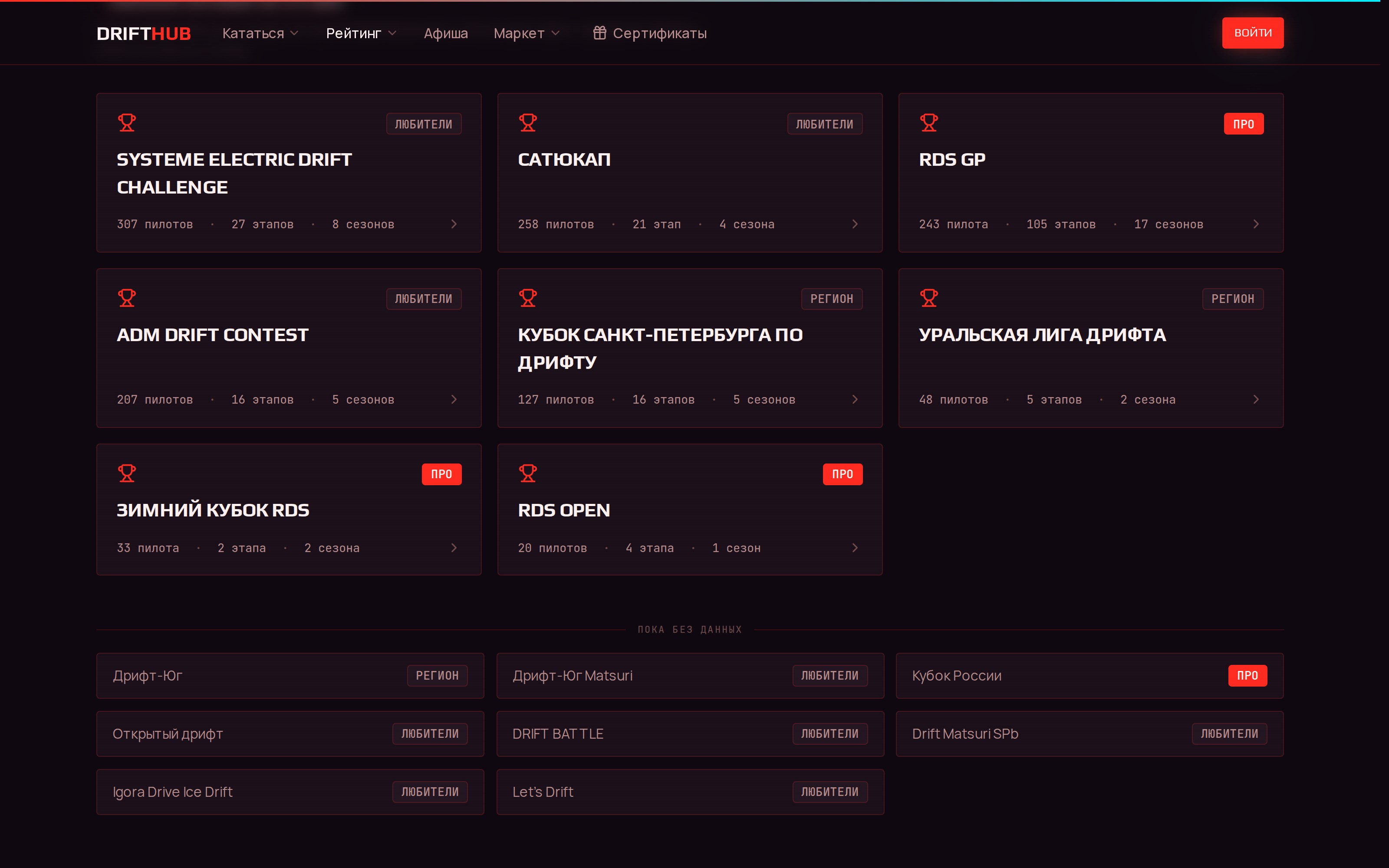Click the РЕГИОН badge on Кубок Санкт-Петербурга card

832,299
